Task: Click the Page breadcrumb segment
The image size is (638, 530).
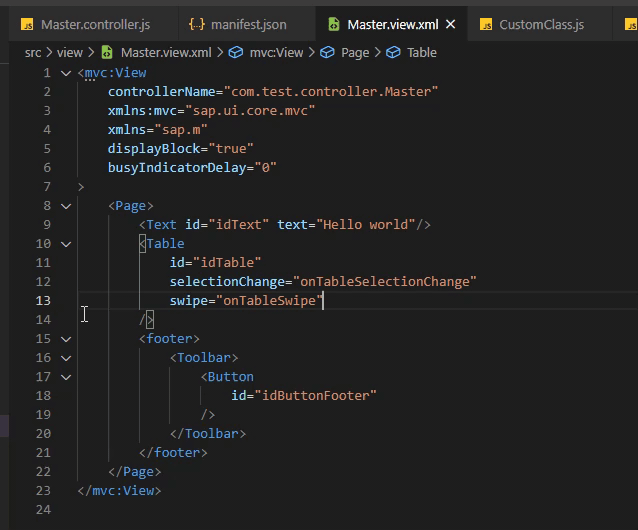Action: (x=355, y=53)
